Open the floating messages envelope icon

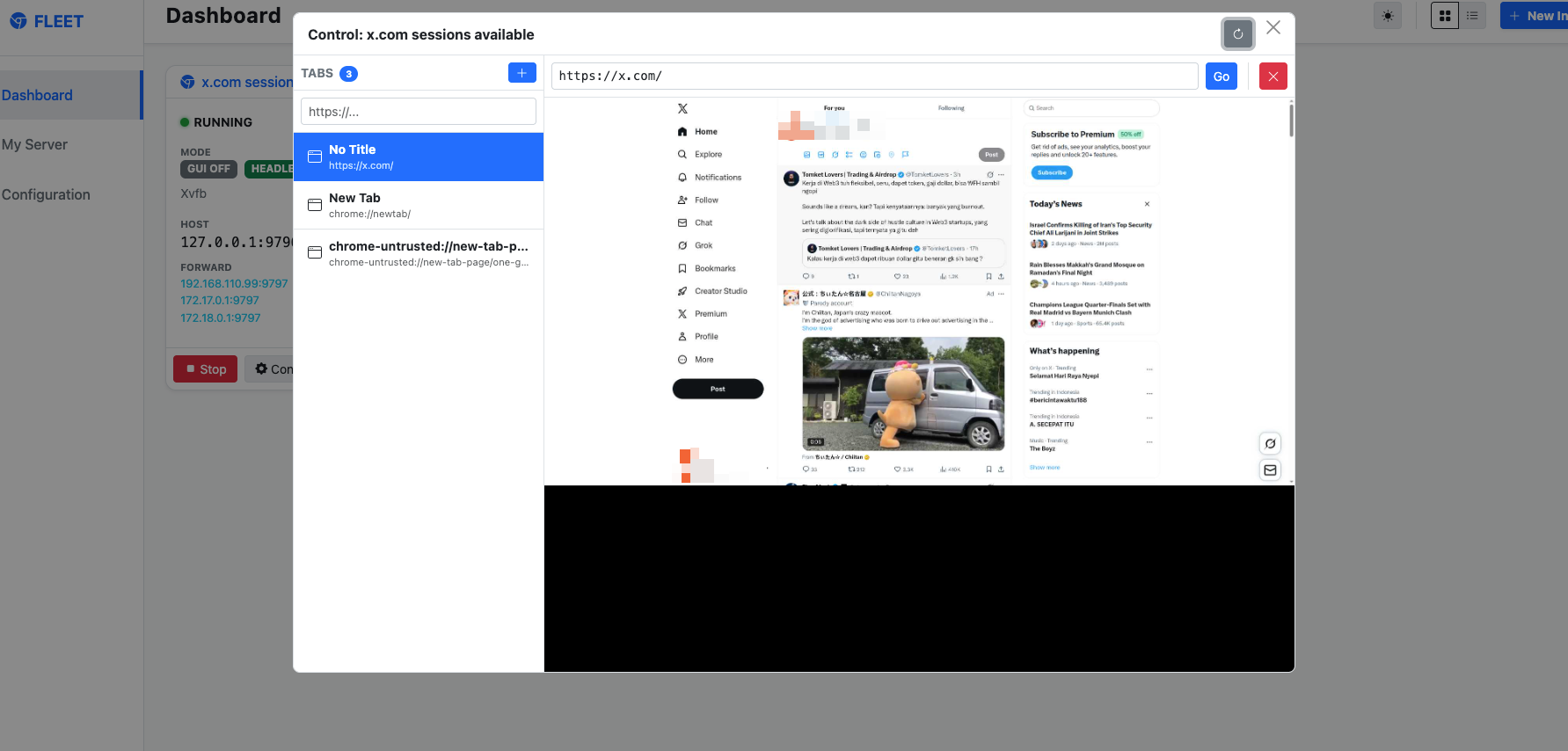pyautogui.click(x=1270, y=470)
